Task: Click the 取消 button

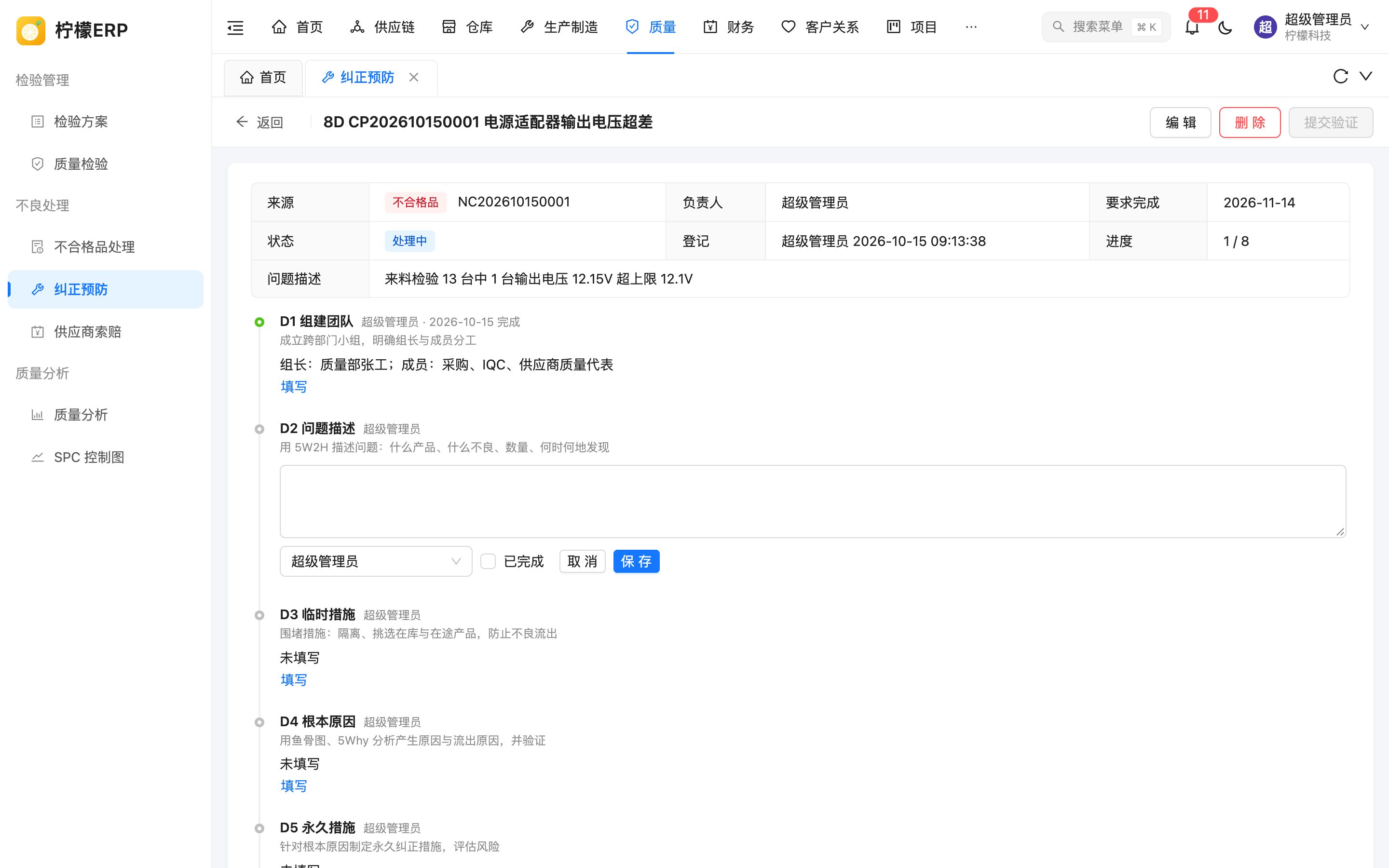Action: (x=582, y=561)
